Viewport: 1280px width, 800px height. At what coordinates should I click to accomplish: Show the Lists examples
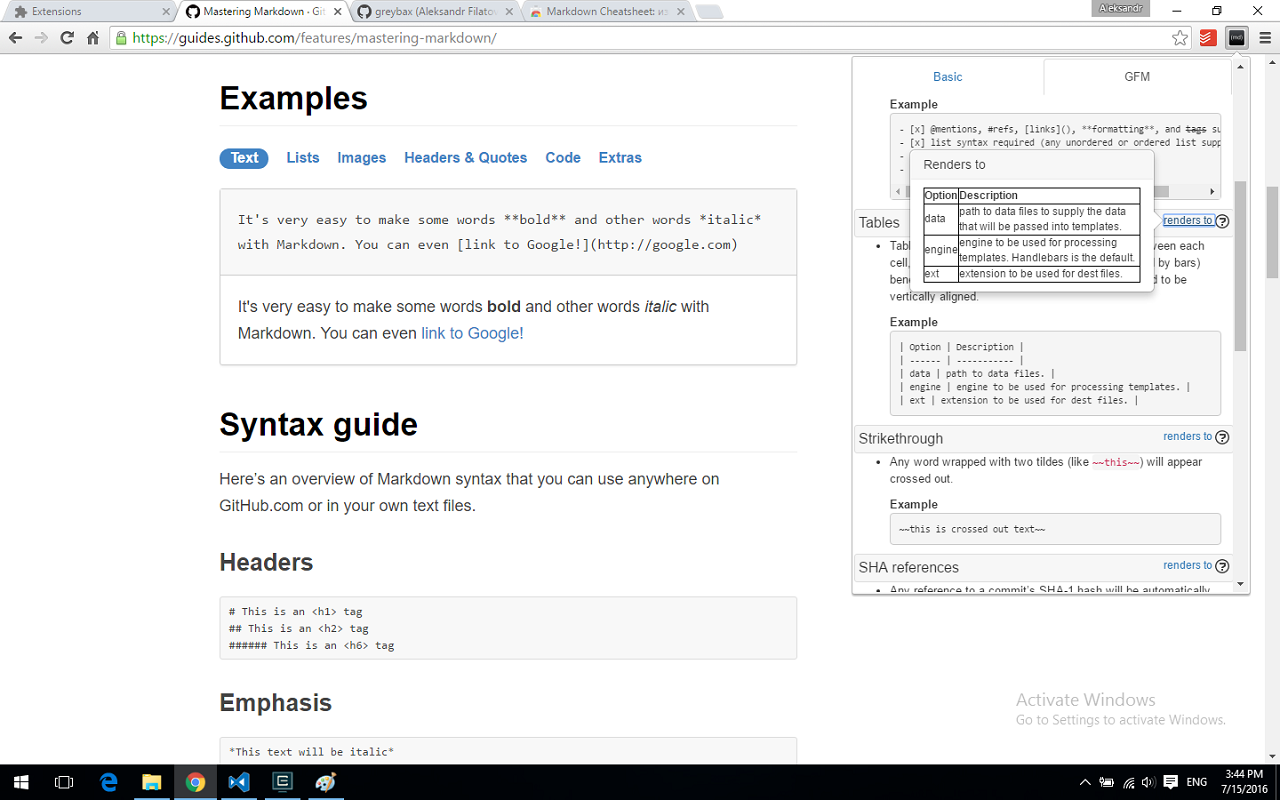(x=303, y=158)
